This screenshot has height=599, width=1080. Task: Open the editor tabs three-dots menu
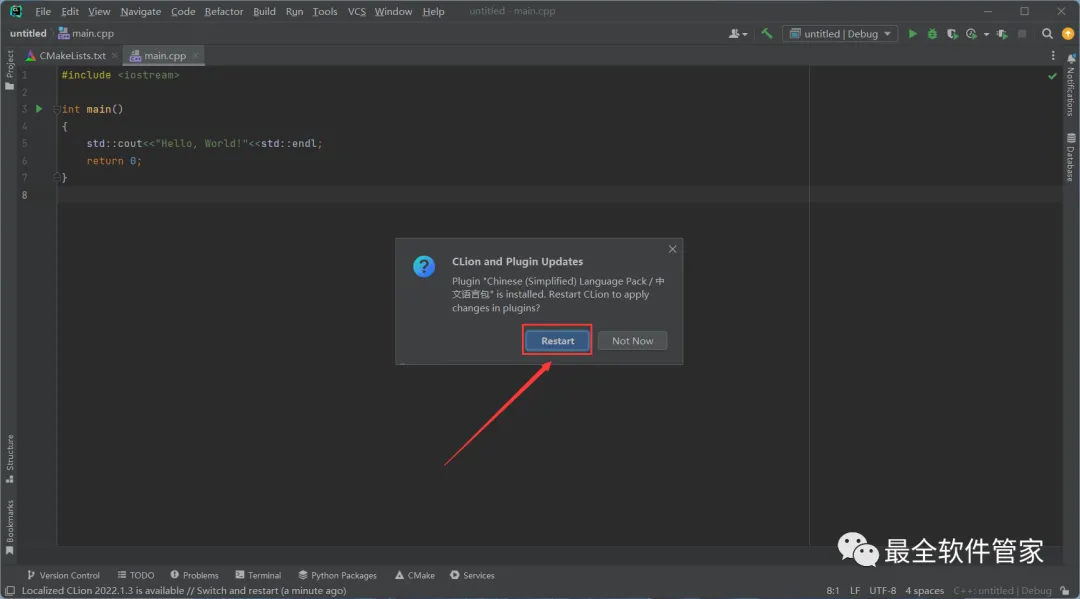[x=1052, y=56]
